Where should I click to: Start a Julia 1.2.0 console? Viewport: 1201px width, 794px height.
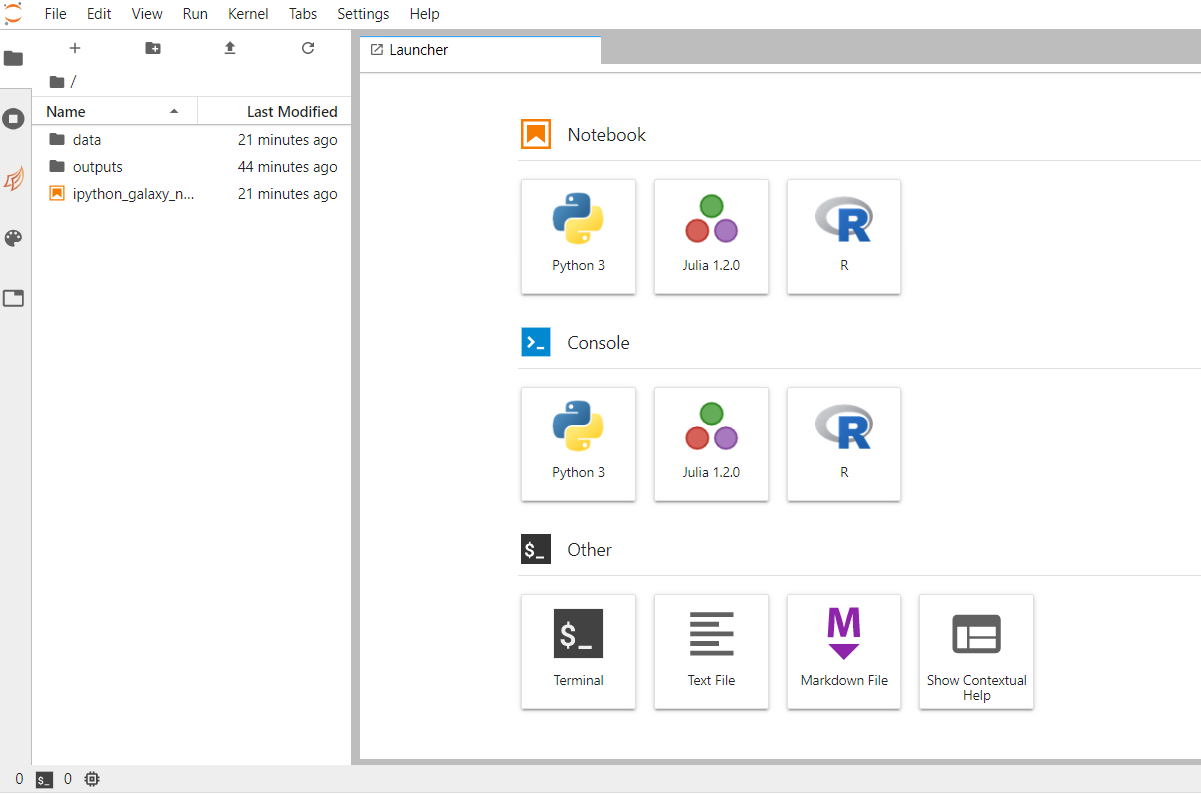point(711,444)
